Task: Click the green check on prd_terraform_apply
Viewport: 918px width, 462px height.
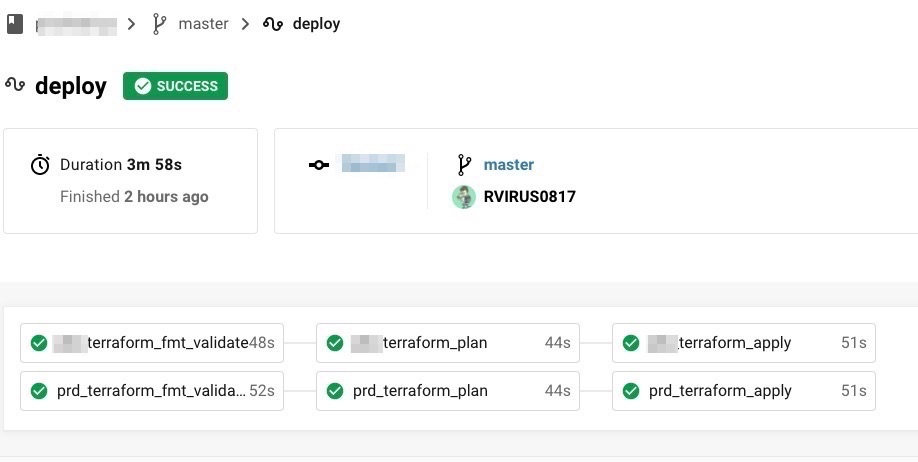Action: pos(631,391)
